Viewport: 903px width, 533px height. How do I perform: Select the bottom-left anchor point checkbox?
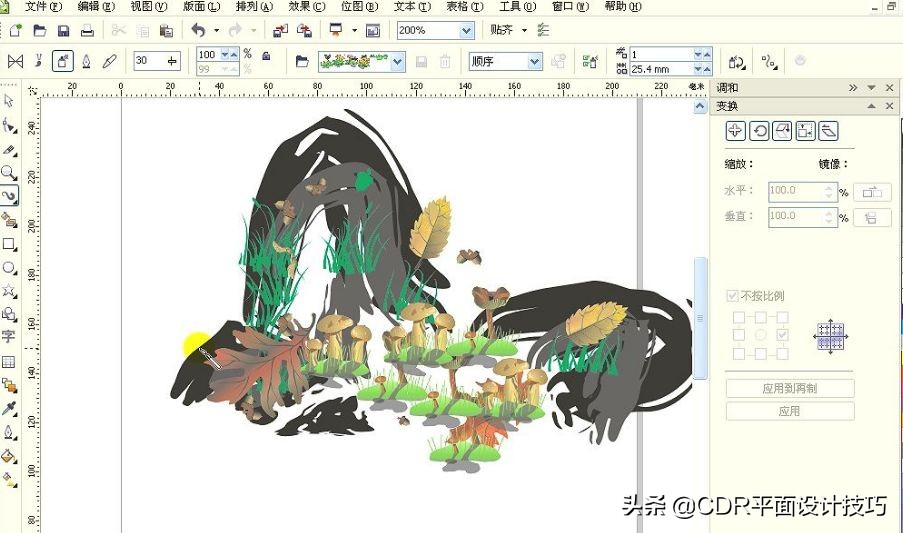tap(739, 353)
